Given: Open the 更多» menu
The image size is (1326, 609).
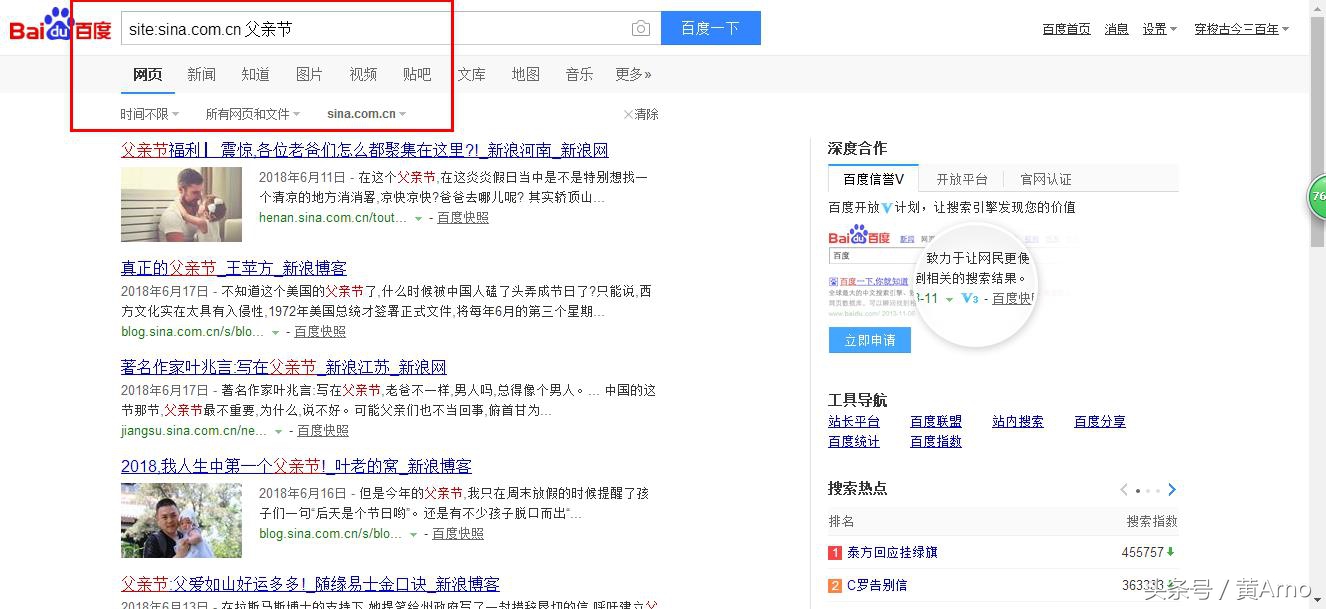Looking at the screenshot, I should pyautogui.click(x=633, y=74).
